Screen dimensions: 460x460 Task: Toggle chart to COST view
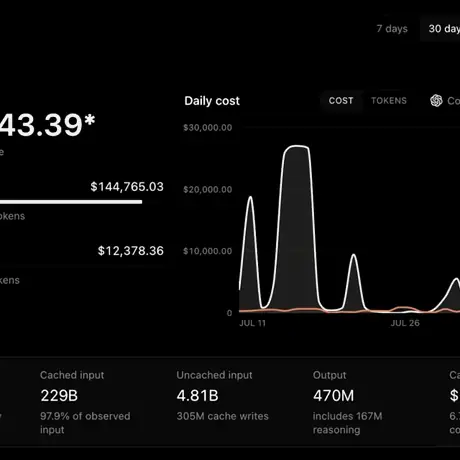point(341,101)
